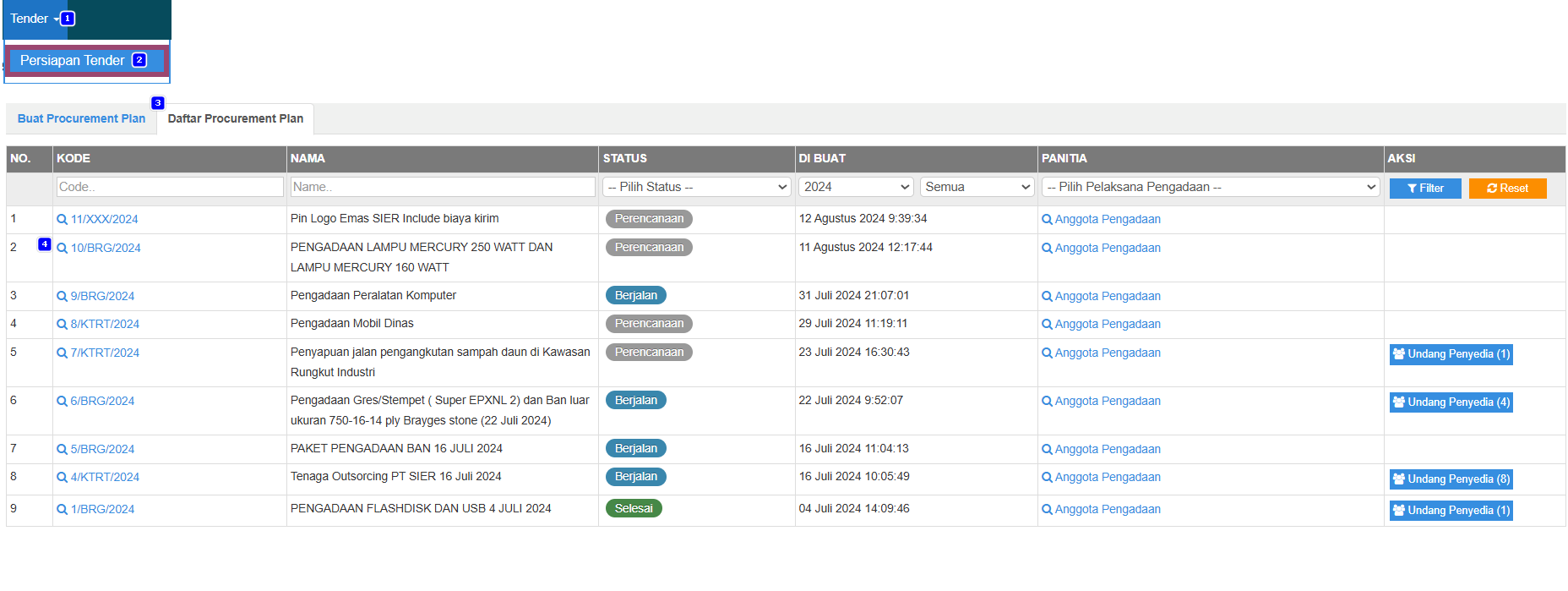Viewport: 1568px width, 591px height.
Task: Open the Tender menu
Action: [x=34, y=19]
